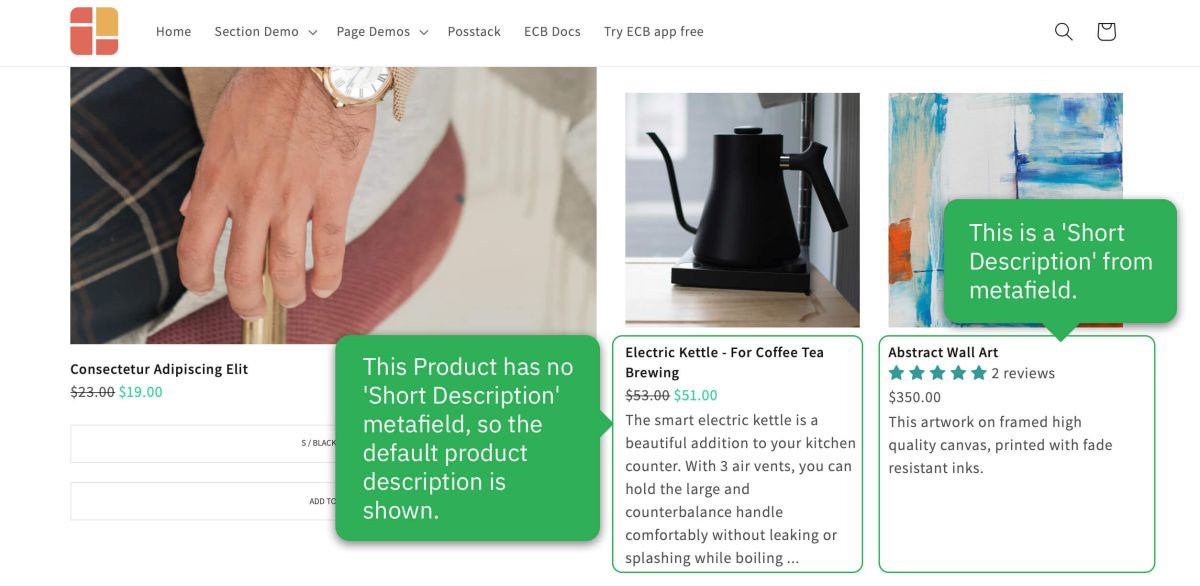Screen dimensions: 1200x586
Task: Open the search magnifier icon
Action: pyautogui.click(x=1063, y=32)
